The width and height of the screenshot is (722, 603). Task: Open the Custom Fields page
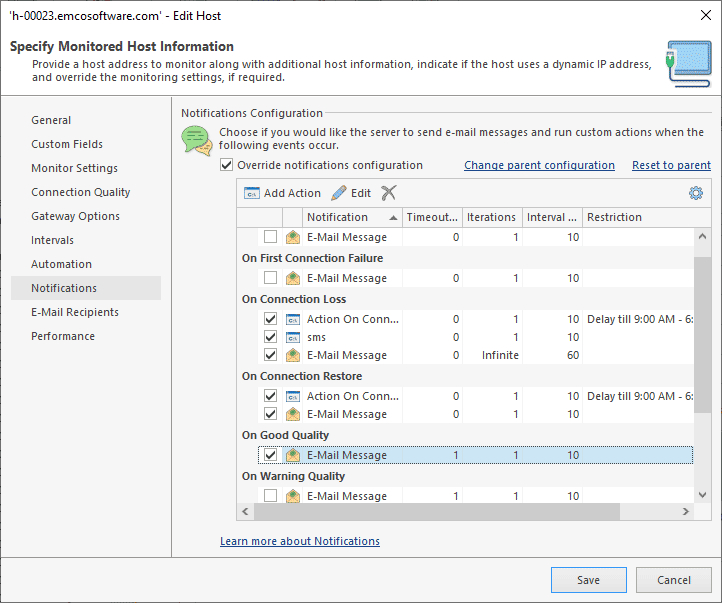click(86, 144)
